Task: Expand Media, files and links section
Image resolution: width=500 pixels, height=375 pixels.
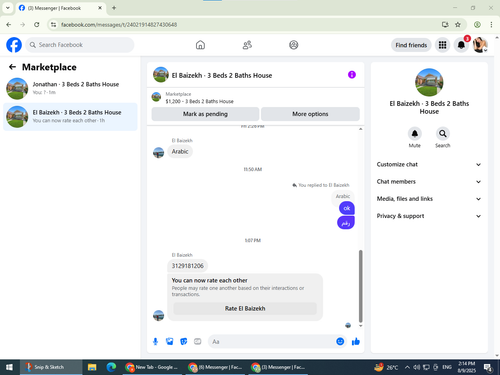Action: pyautogui.click(x=429, y=199)
